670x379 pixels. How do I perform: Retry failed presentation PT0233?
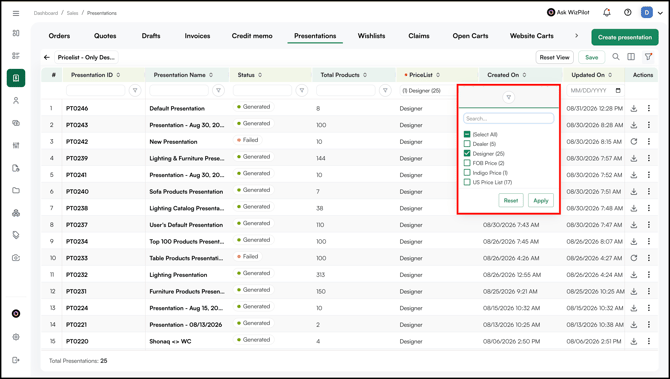pos(634,258)
